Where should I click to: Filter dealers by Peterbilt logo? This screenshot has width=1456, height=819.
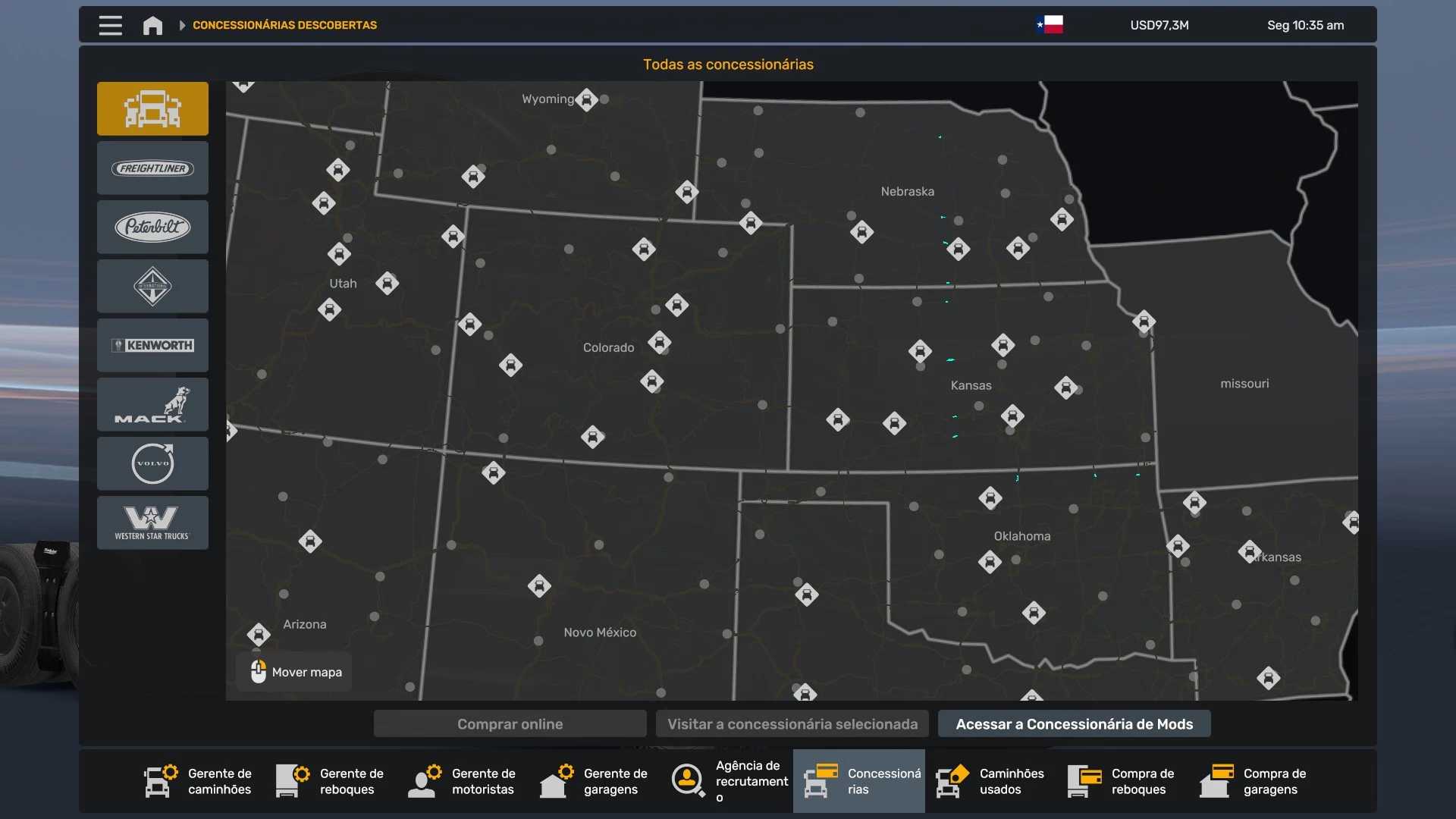click(x=152, y=227)
